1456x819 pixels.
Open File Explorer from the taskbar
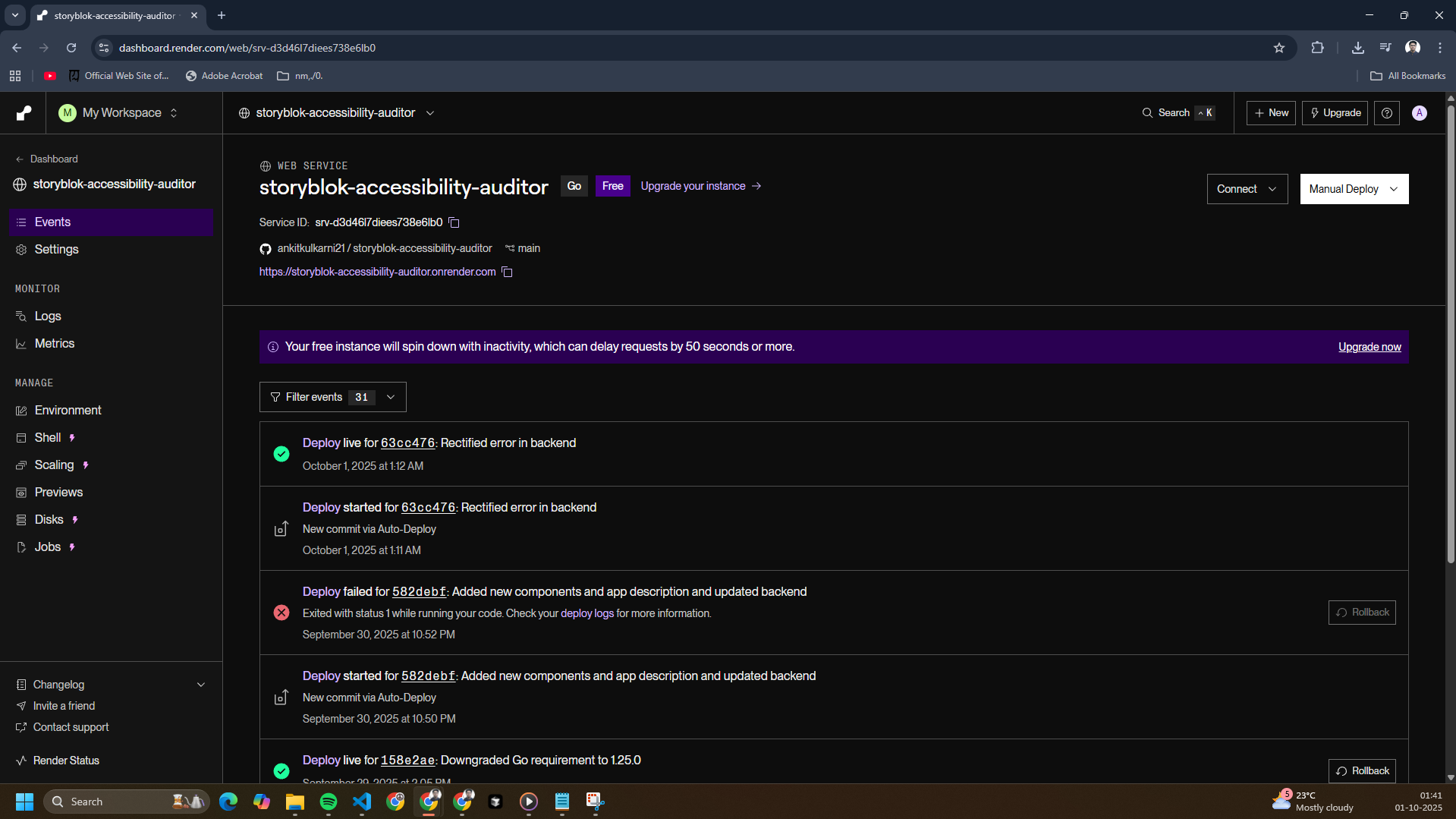[295, 802]
